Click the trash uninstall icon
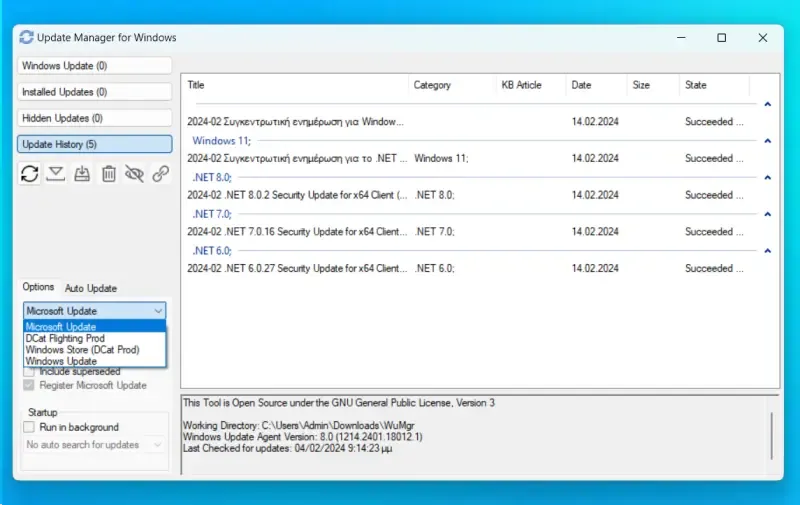 pos(109,174)
